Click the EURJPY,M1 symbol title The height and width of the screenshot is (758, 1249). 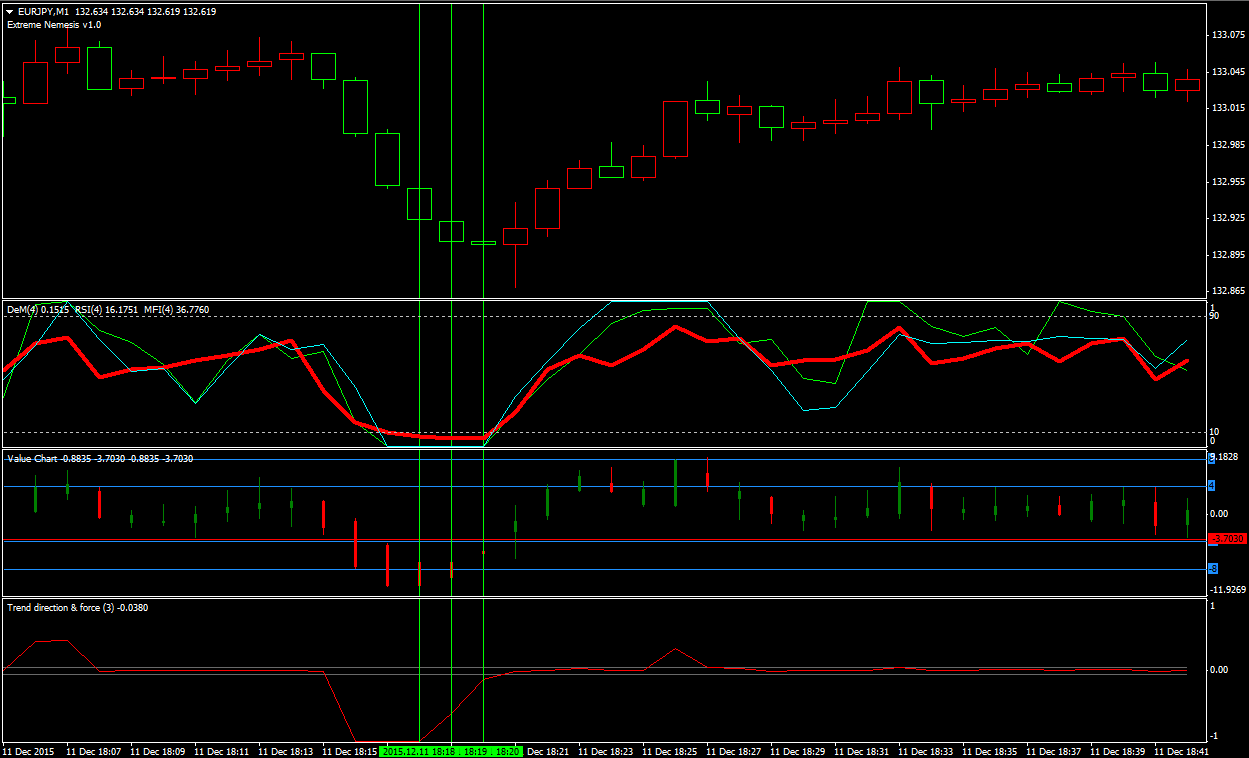pos(50,12)
